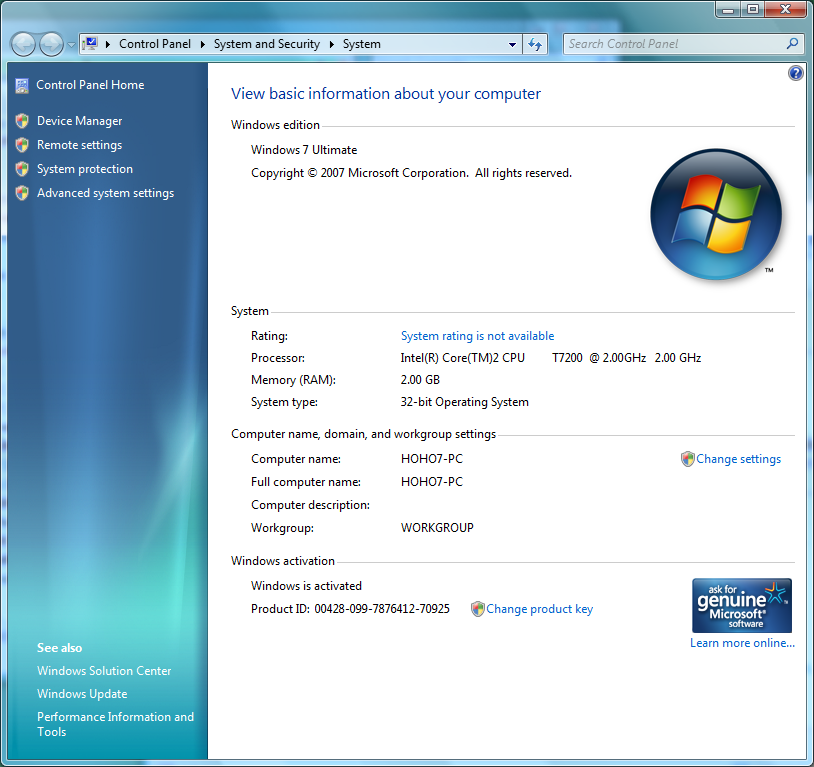Go to System and Security breadcrumb
The width and height of the screenshot is (814, 767).
(267, 44)
